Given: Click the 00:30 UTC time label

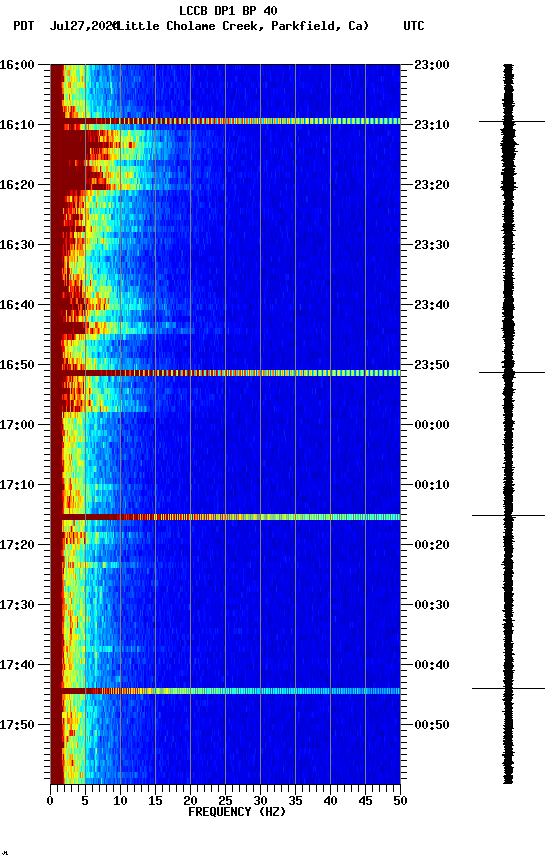Looking at the screenshot, I should click(x=432, y=605).
